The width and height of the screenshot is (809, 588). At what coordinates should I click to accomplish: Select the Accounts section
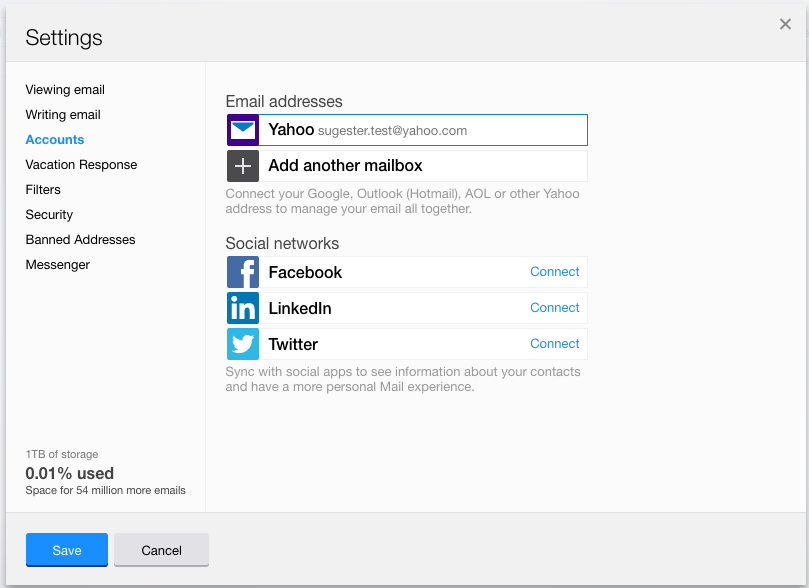[x=55, y=140]
